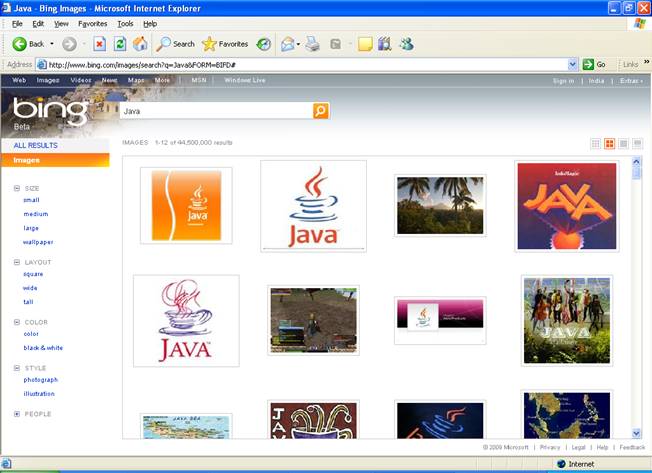Filter images by wallpaper size
This screenshot has height=473, width=652.
(38, 242)
